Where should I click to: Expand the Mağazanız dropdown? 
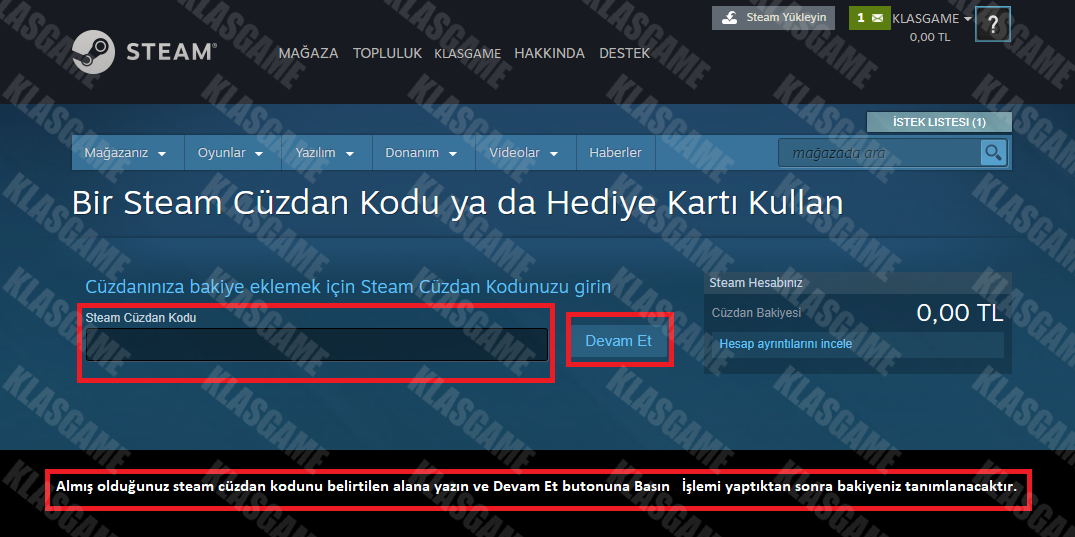(x=128, y=153)
